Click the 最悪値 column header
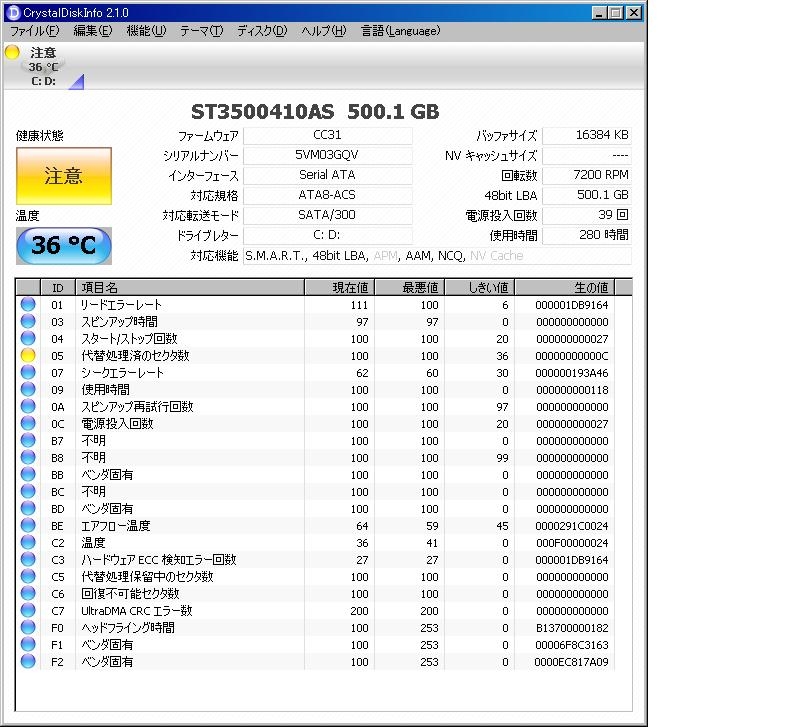Viewport: 800px width, 727px height. [410, 287]
